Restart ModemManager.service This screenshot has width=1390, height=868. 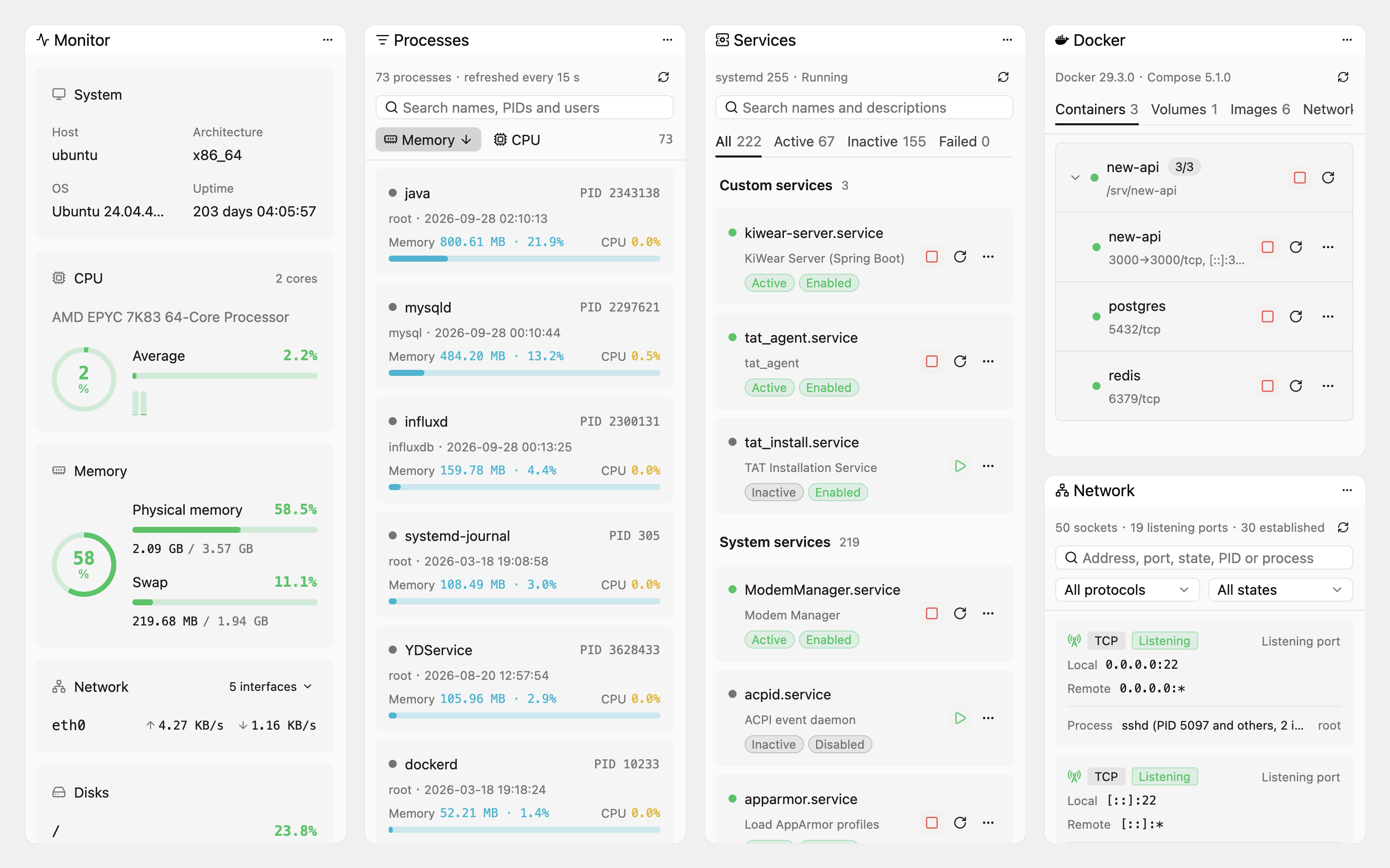click(x=960, y=614)
